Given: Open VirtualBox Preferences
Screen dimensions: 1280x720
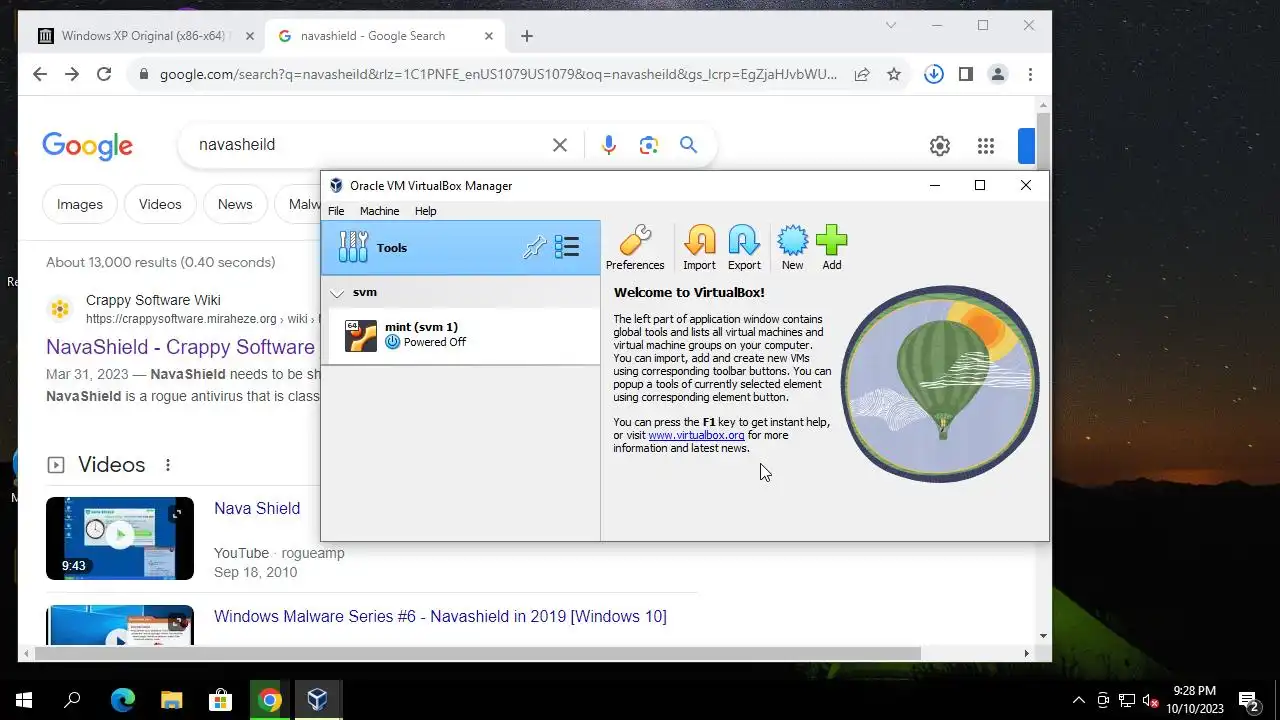Looking at the screenshot, I should (x=635, y=248).
